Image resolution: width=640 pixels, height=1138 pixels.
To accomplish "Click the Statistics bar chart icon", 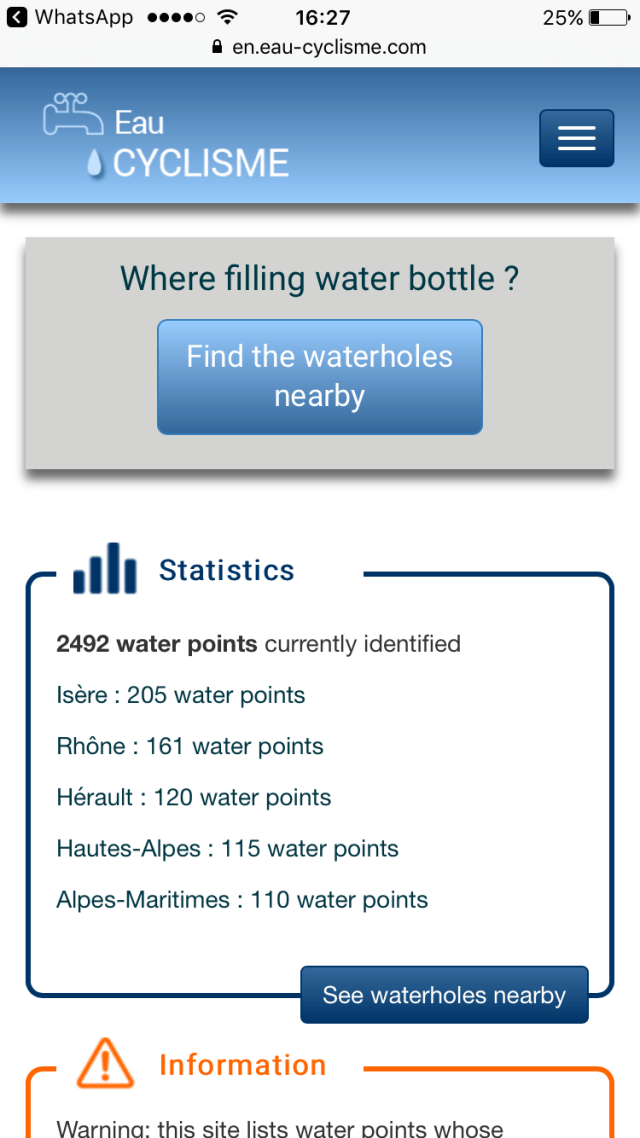I will point(104,569).
